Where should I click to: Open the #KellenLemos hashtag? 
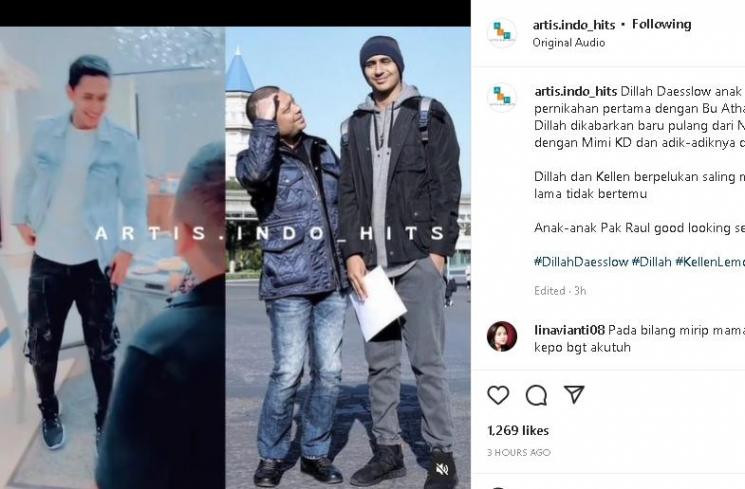[x=710, y=262]
